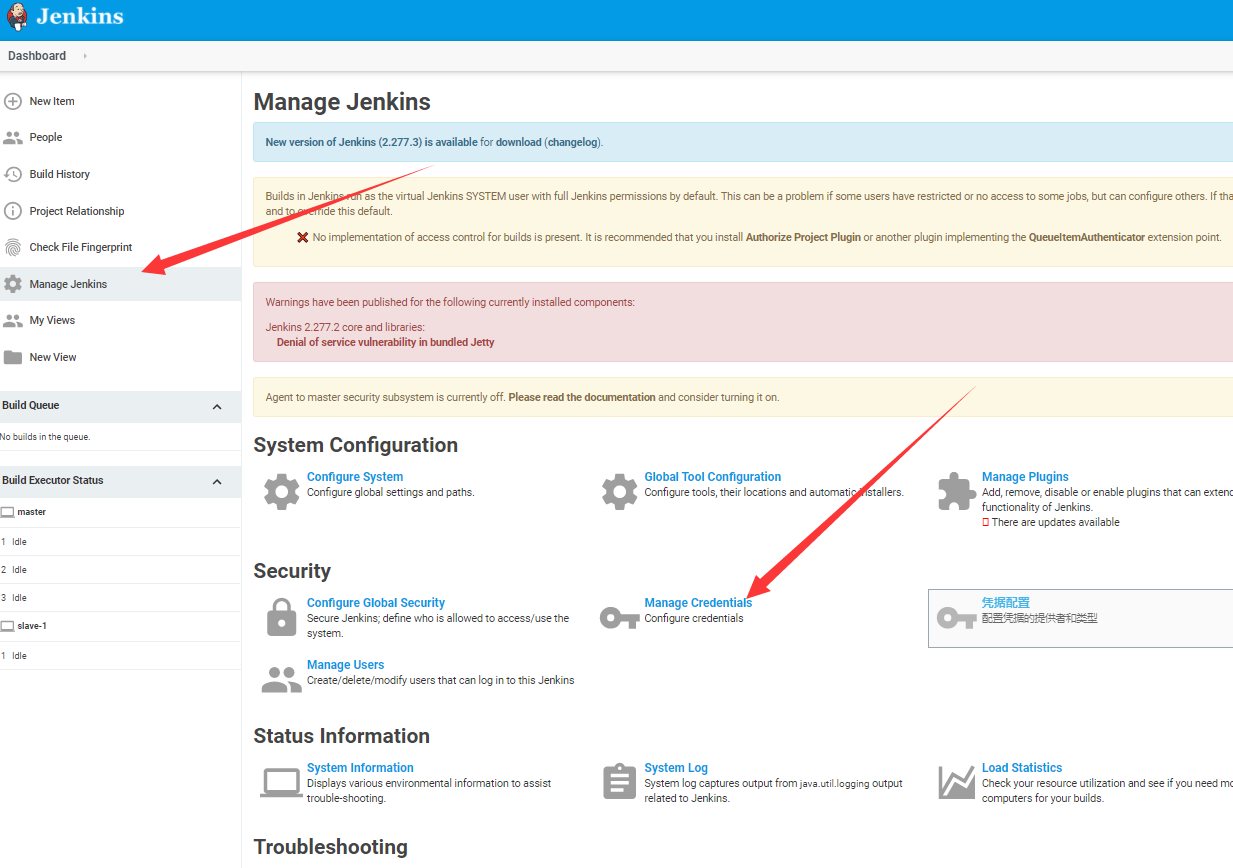Open the Manage Credentials link
Screen dimensions: 1233x868
coord(698,603)
